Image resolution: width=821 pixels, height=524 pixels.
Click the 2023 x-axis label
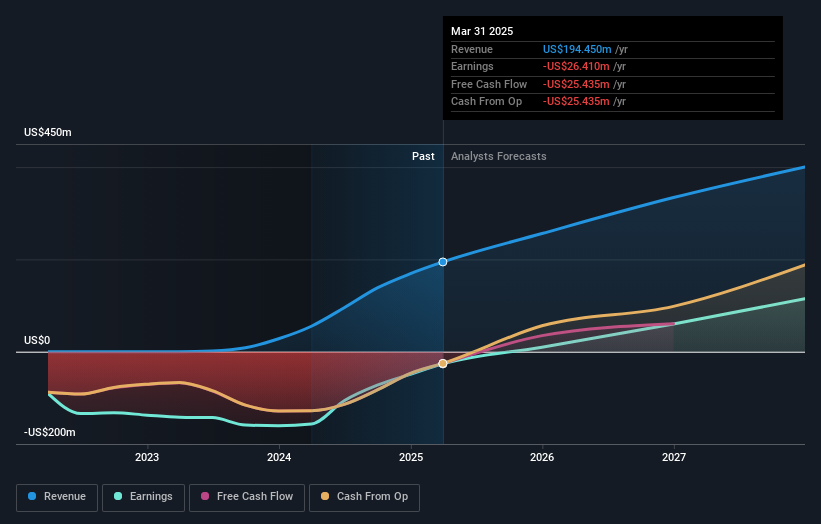147,457
